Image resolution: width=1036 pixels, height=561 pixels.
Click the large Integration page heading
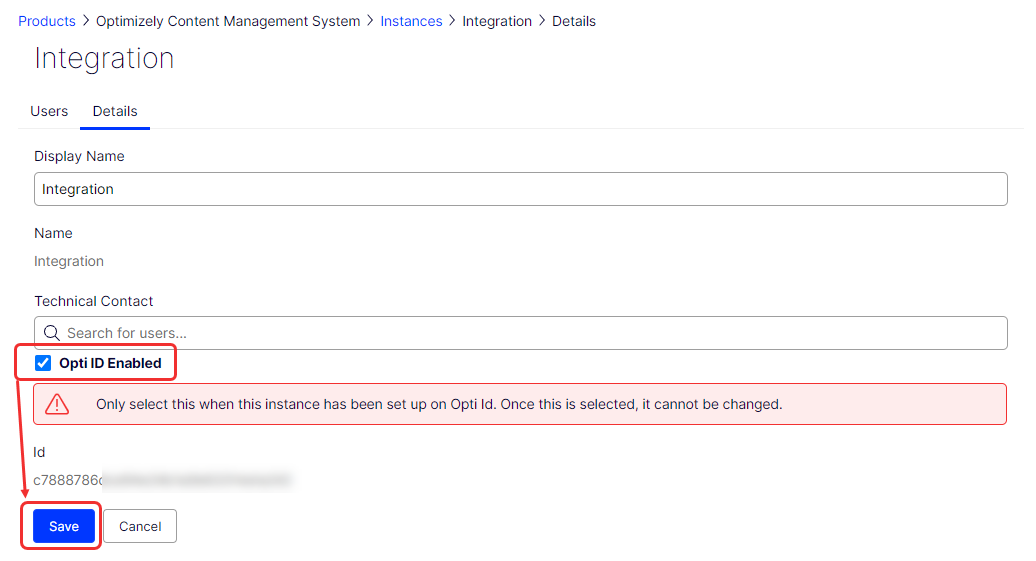104,59
